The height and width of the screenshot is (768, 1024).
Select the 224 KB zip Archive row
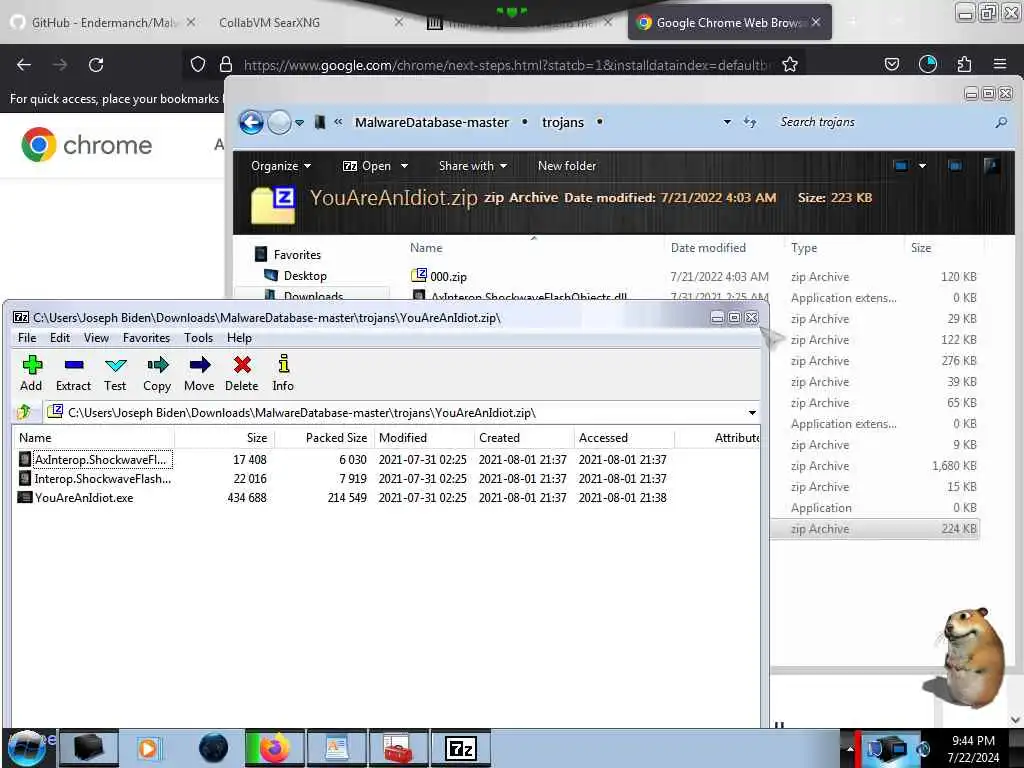(x=875, y=529)
